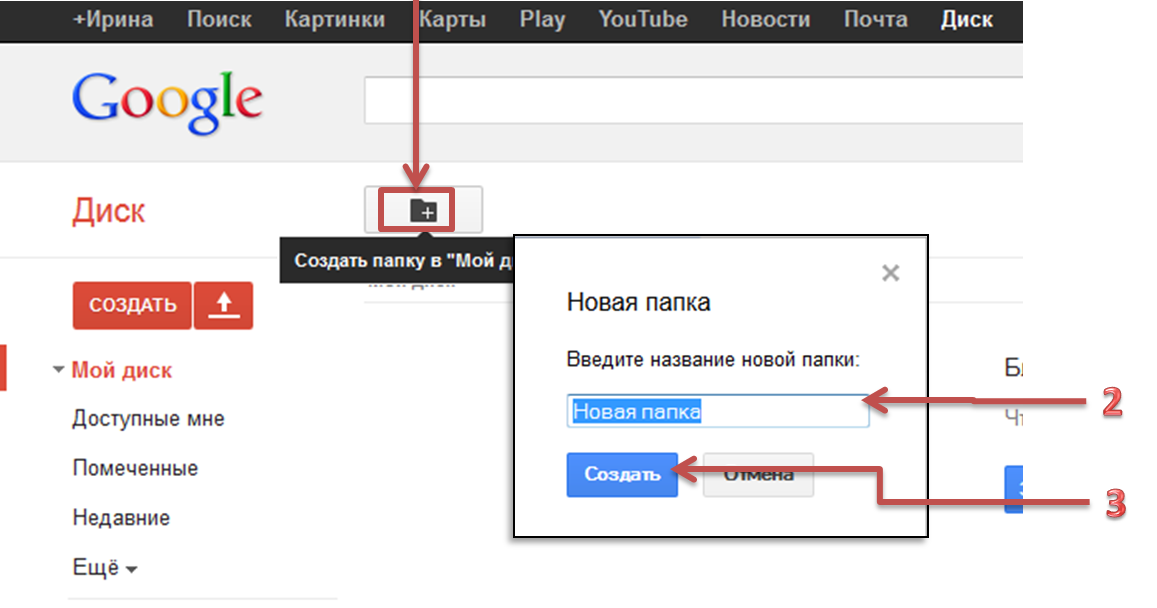The width and height of the screenshot is (1157, 608).
Task: Collapse the Мой диск tree arrow
Action: tap(58, 370)
